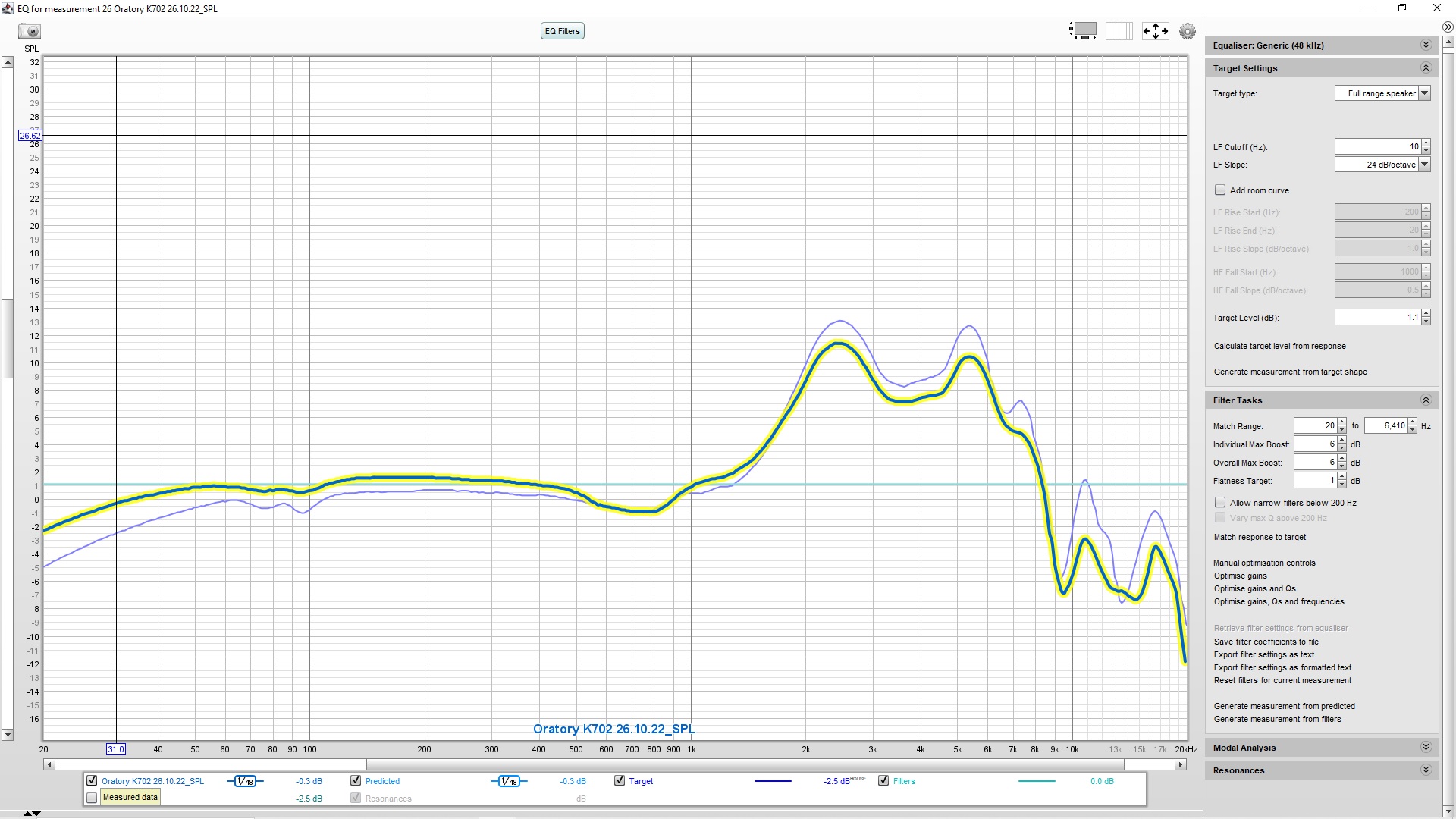Allow narrow filters below 200 Hz
This screenshot has height=819, width=1456.
1220,503
